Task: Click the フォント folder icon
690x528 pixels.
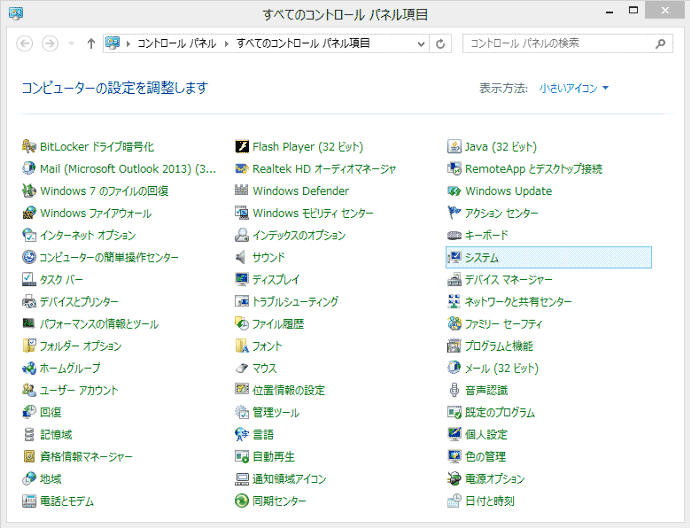Action: 242,346
